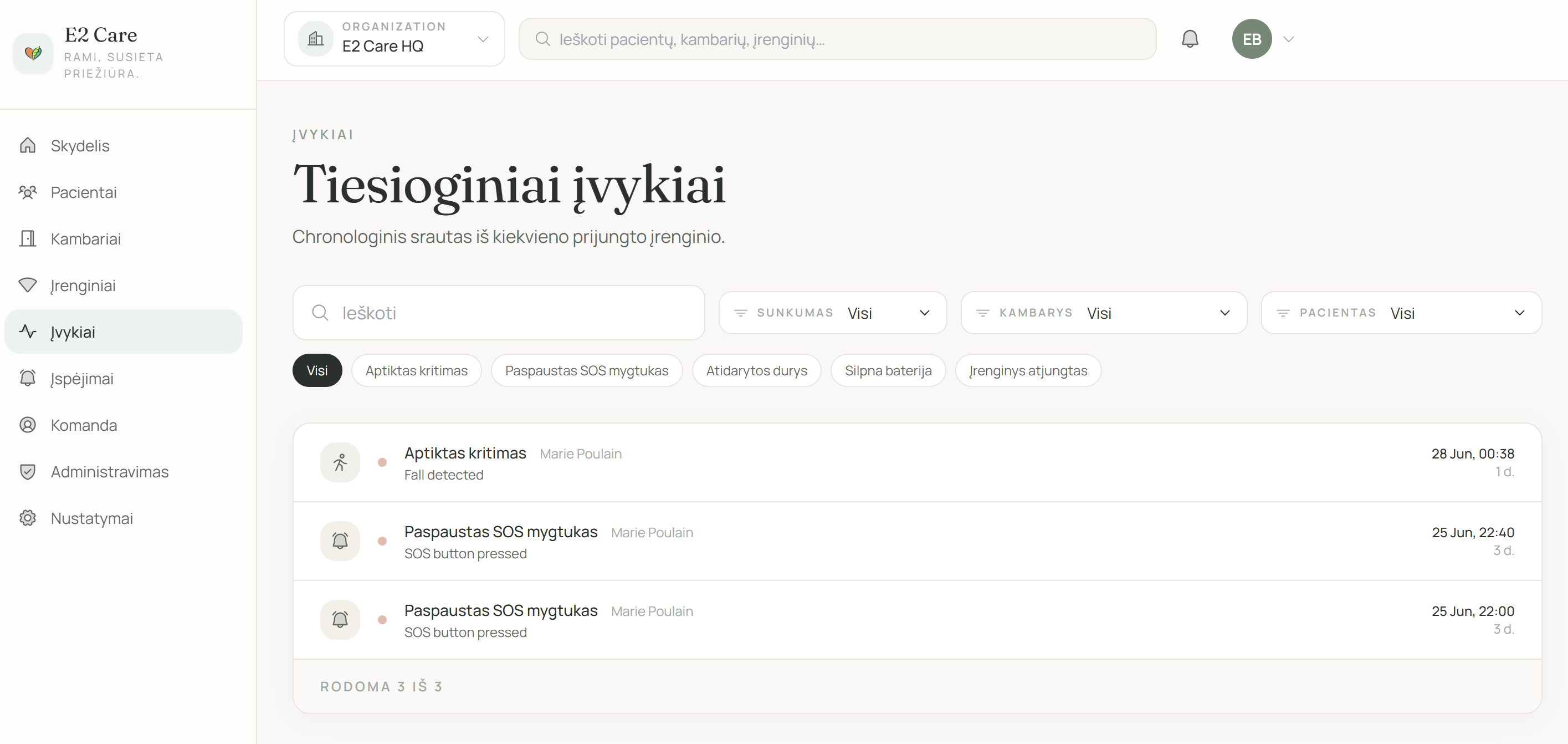The image size is (1568, 744).
Task: Open Nustatymai in sidebar
Action: (x=123, y=518)
